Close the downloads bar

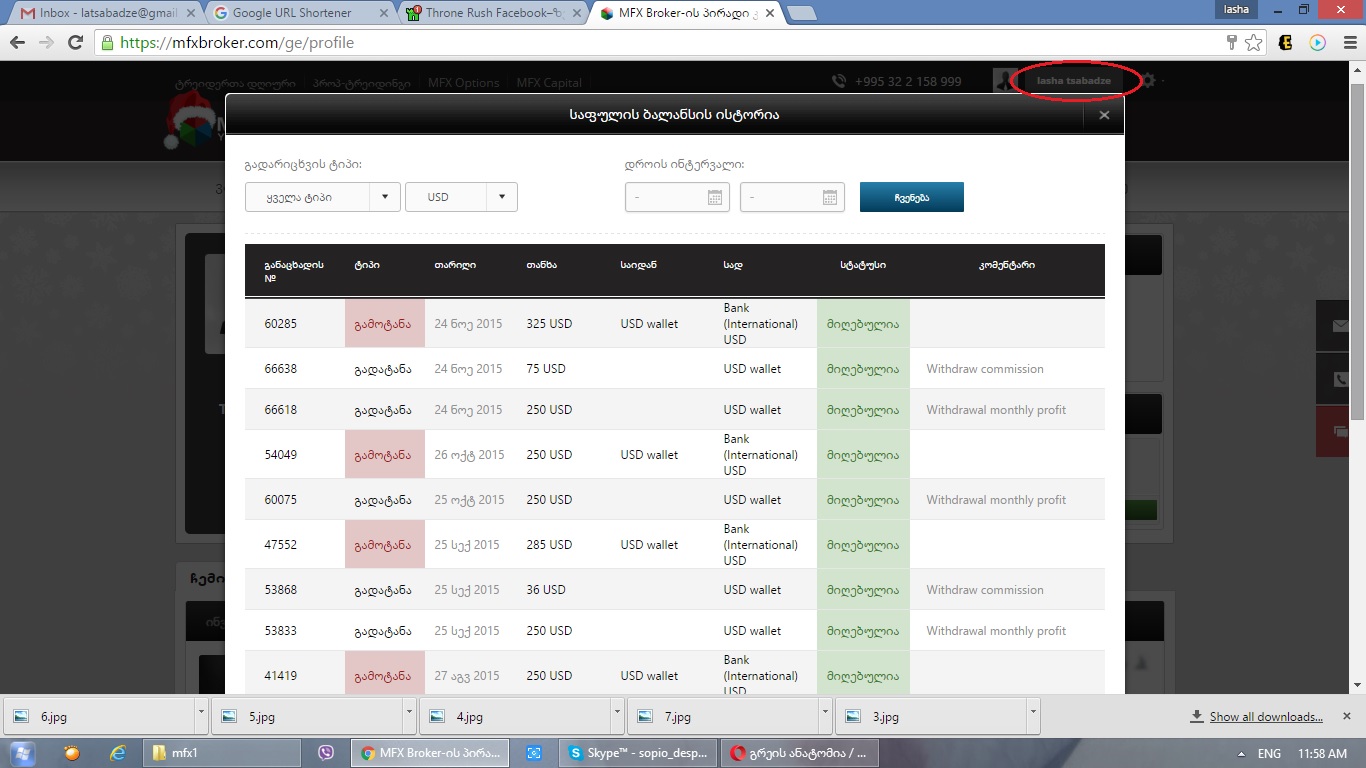pos(1346,717)
